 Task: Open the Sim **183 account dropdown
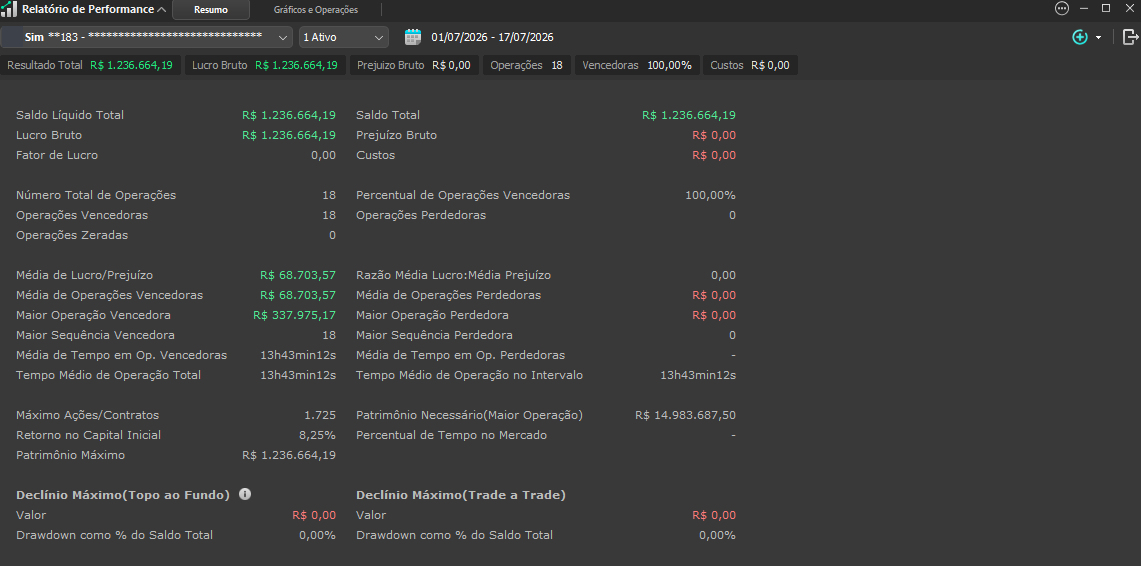(x=148, y=37)
